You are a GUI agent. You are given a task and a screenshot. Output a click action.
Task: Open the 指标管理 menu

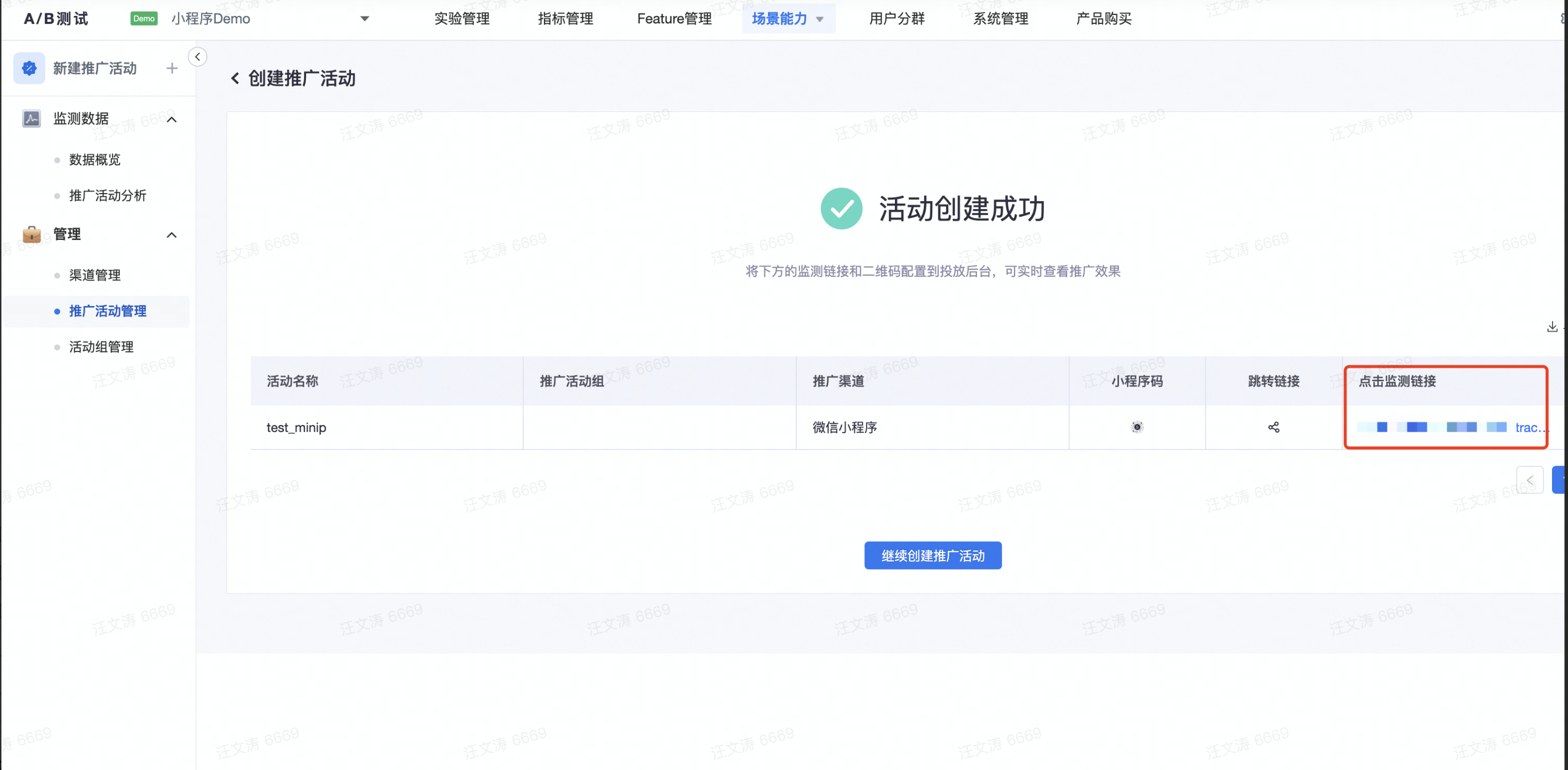565,19
